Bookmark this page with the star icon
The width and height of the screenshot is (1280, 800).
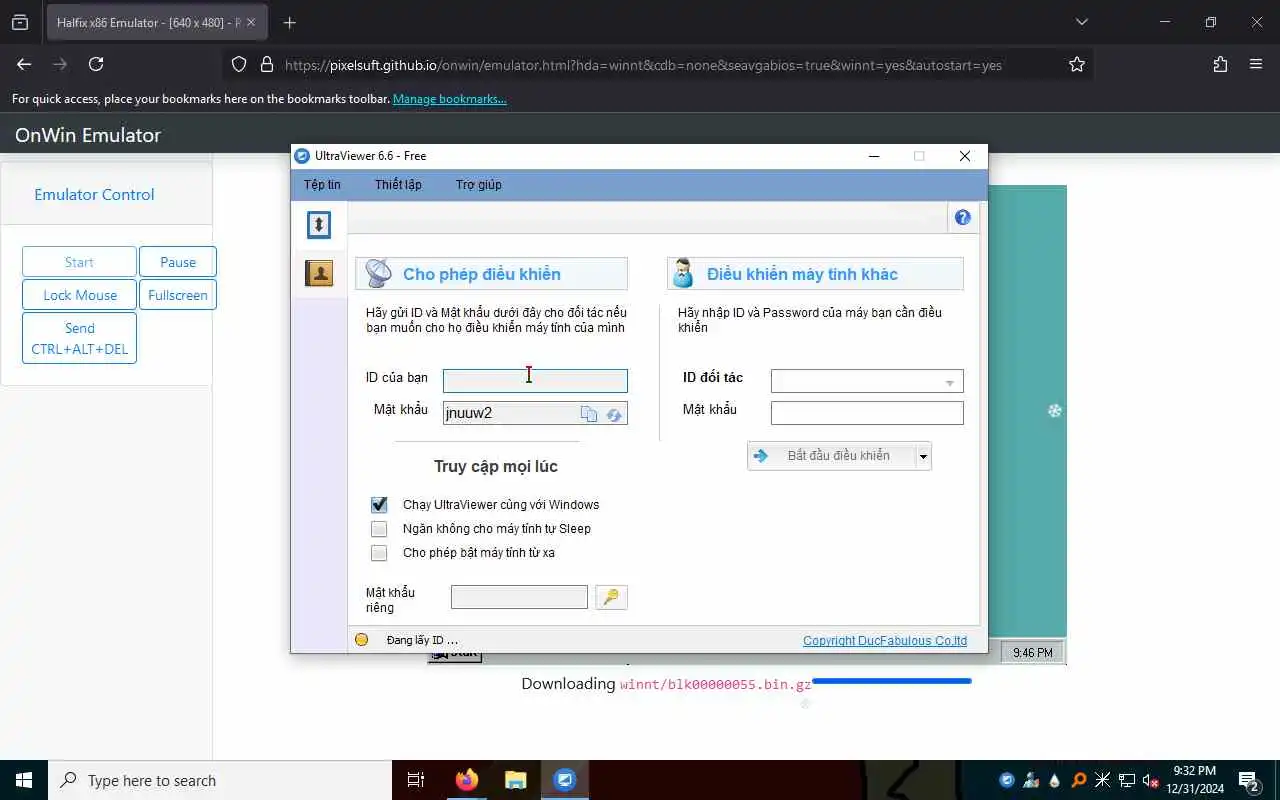coord(1077,64)
